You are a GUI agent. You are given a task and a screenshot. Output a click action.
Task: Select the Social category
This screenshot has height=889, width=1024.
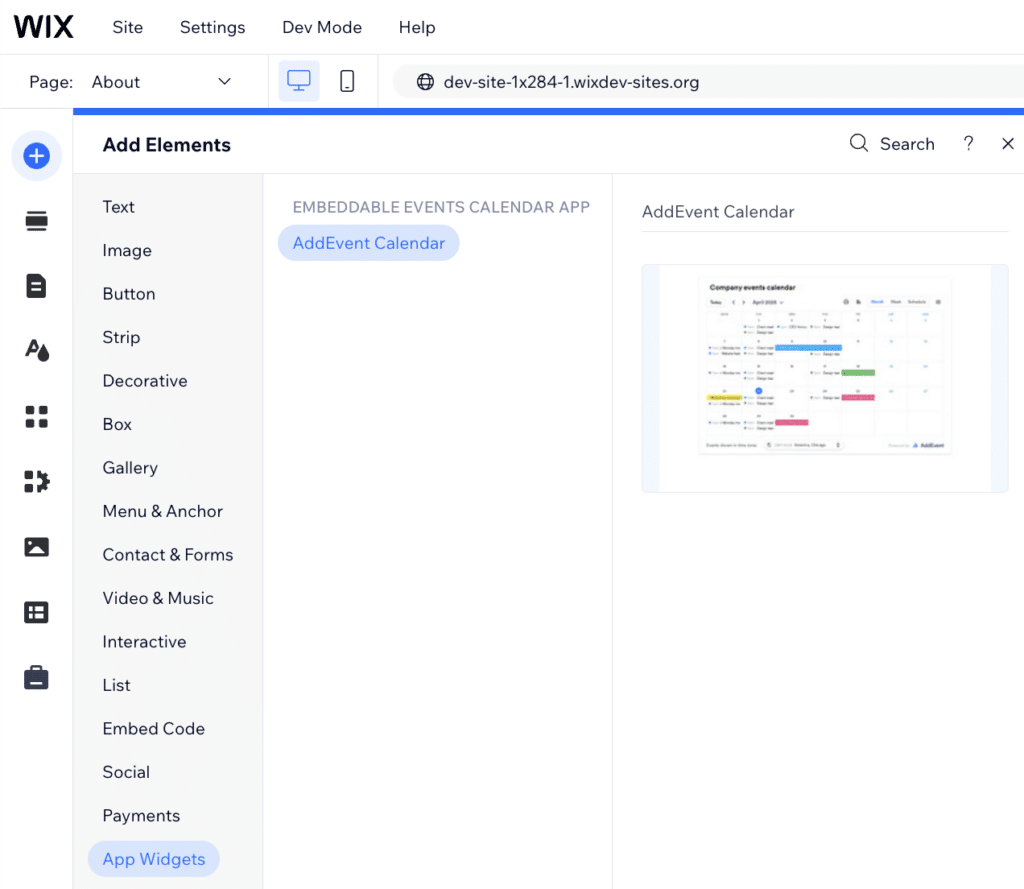(x=126, y=772)
